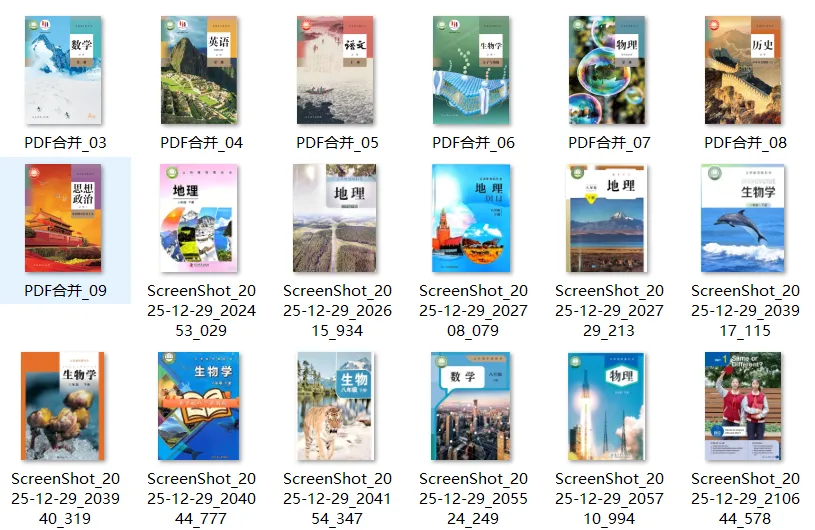Choose the PDF合并_08 history Great Wall cover

coord(743,70)
